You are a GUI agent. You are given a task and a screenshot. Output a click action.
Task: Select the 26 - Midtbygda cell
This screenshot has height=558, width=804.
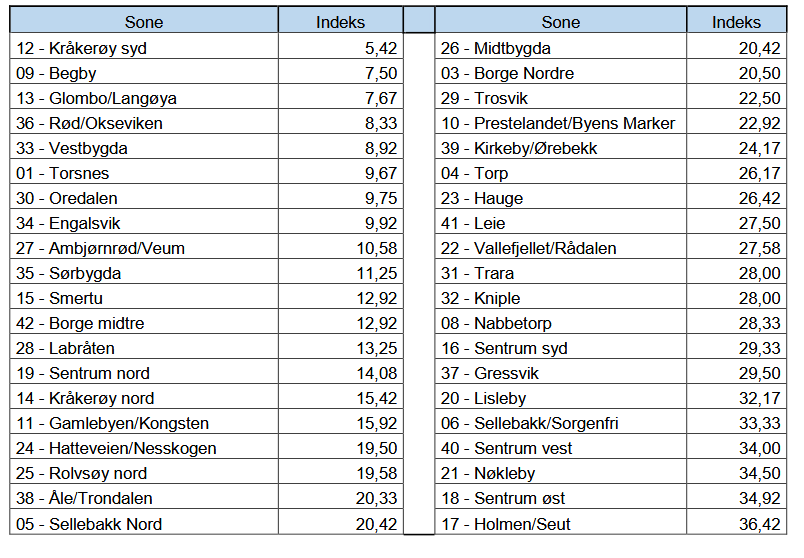point(560,47)
